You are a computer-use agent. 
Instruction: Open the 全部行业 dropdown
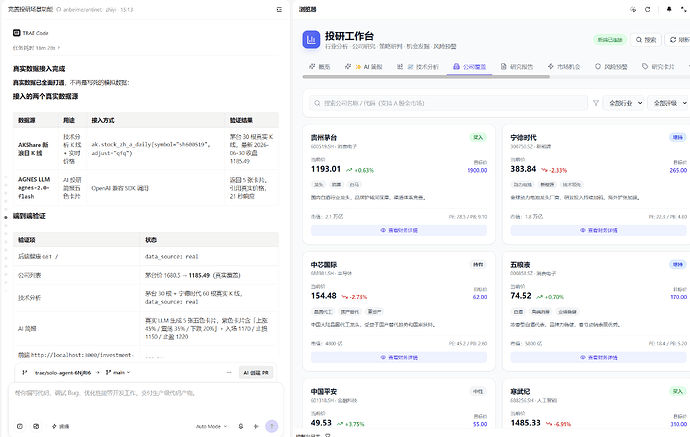click(x=623, y=103)
